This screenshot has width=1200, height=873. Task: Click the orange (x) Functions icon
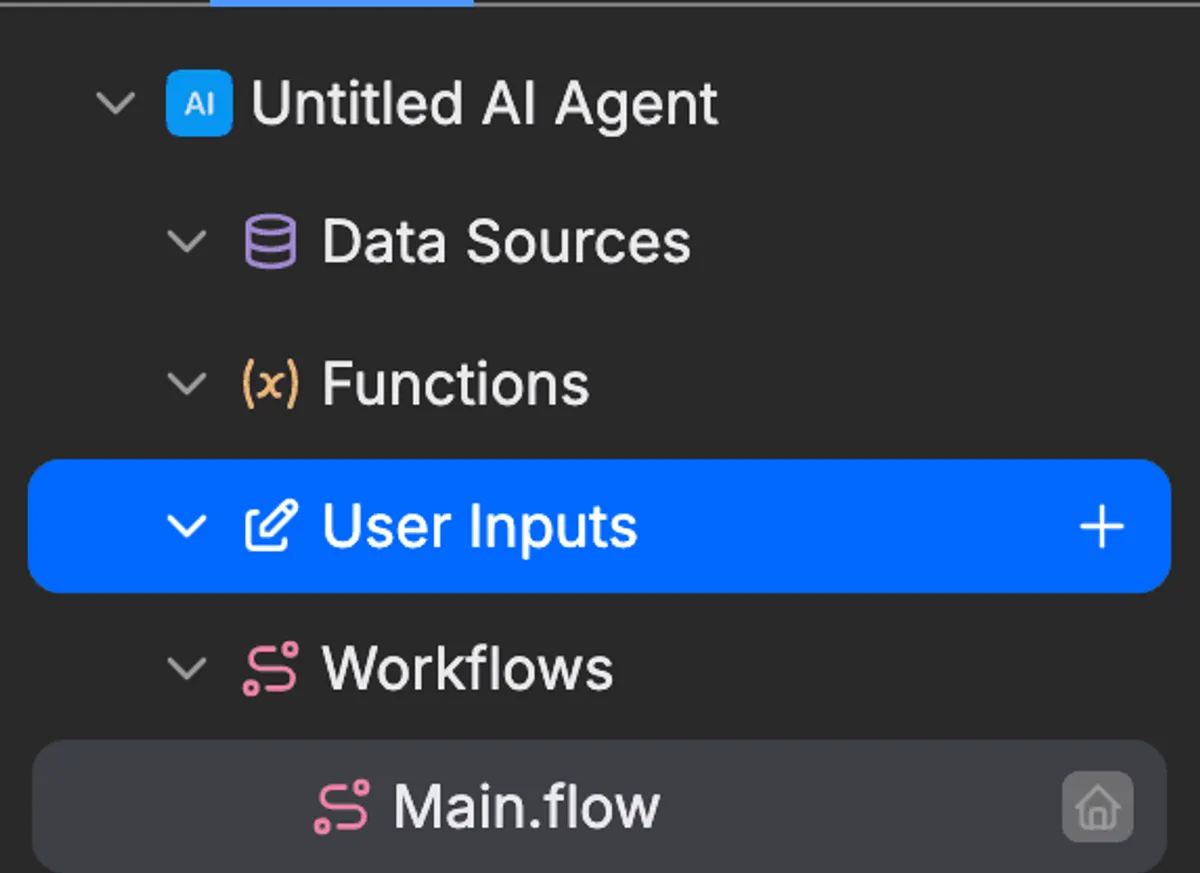[x=270, y=384]
